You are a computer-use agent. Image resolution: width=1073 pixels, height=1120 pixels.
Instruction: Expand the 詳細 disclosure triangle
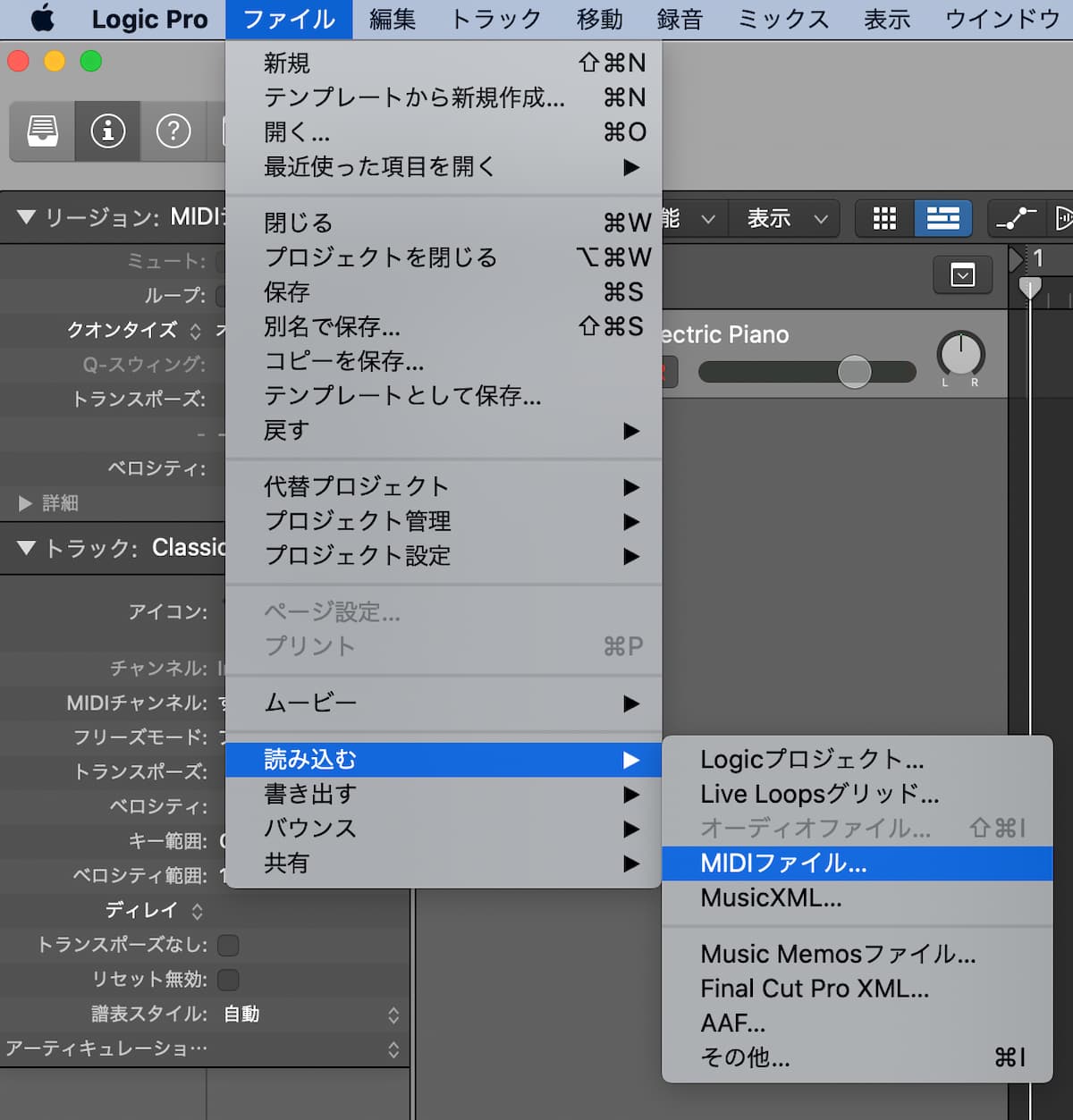click(25, 503)
